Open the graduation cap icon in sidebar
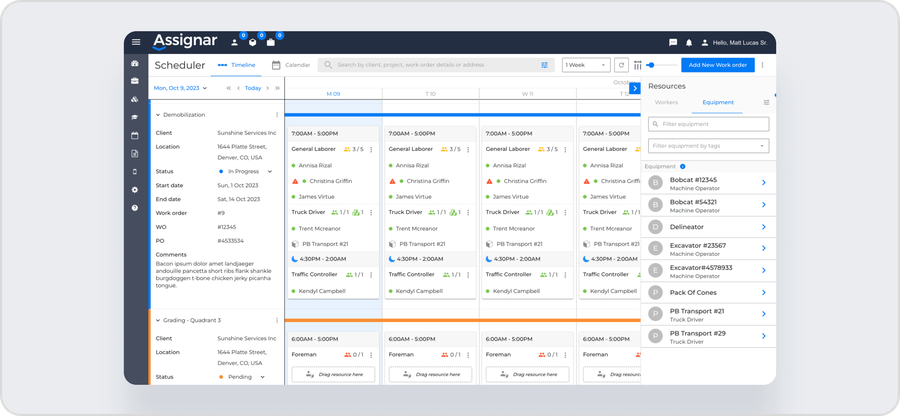 pyautogui.click(x=135, y=118)
